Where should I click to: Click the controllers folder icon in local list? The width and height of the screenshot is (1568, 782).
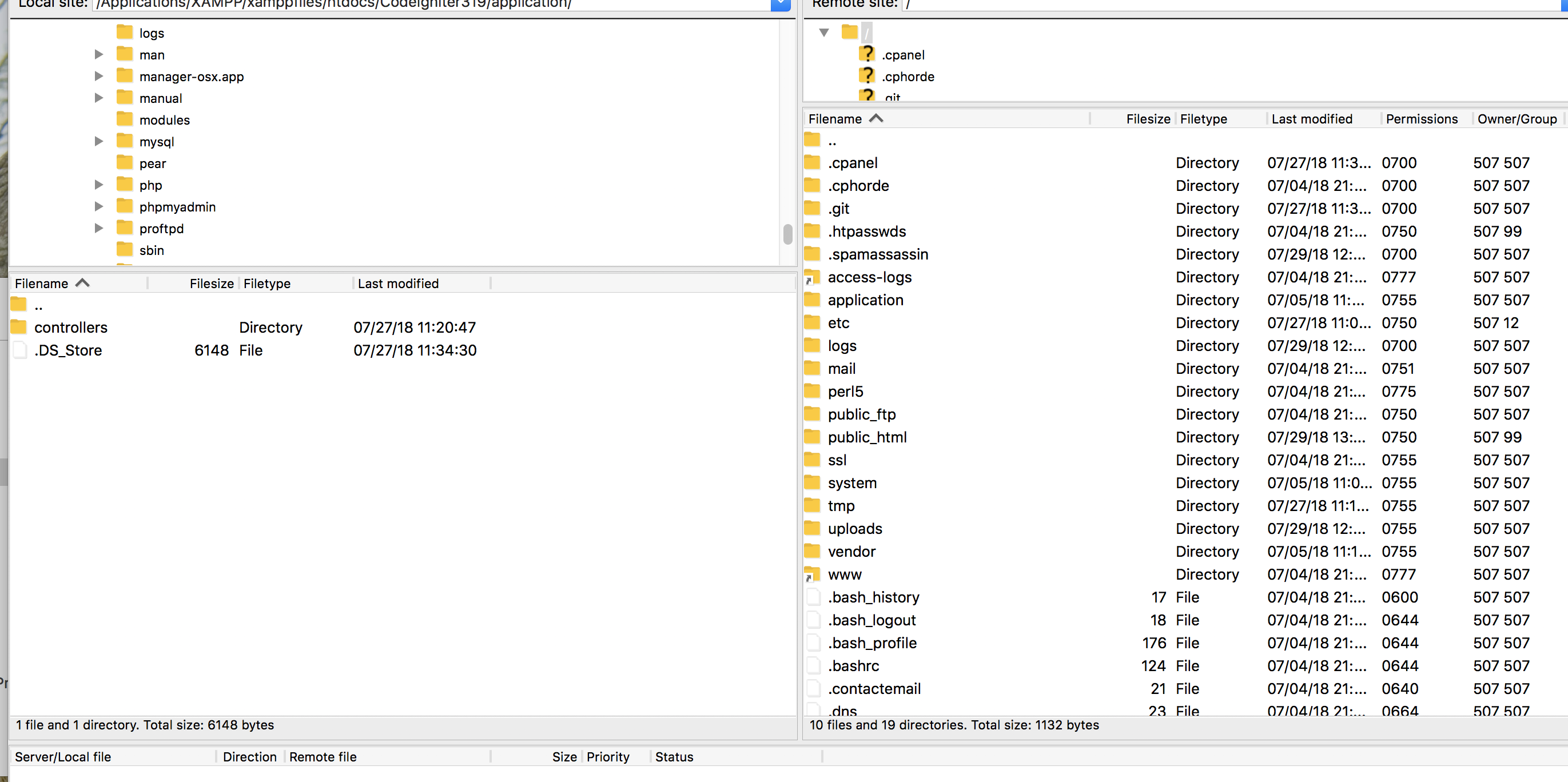(19, 327)
